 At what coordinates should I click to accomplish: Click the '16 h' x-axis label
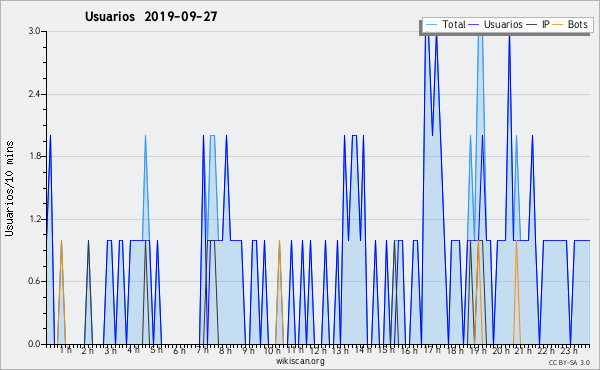(x=409, y=351)
